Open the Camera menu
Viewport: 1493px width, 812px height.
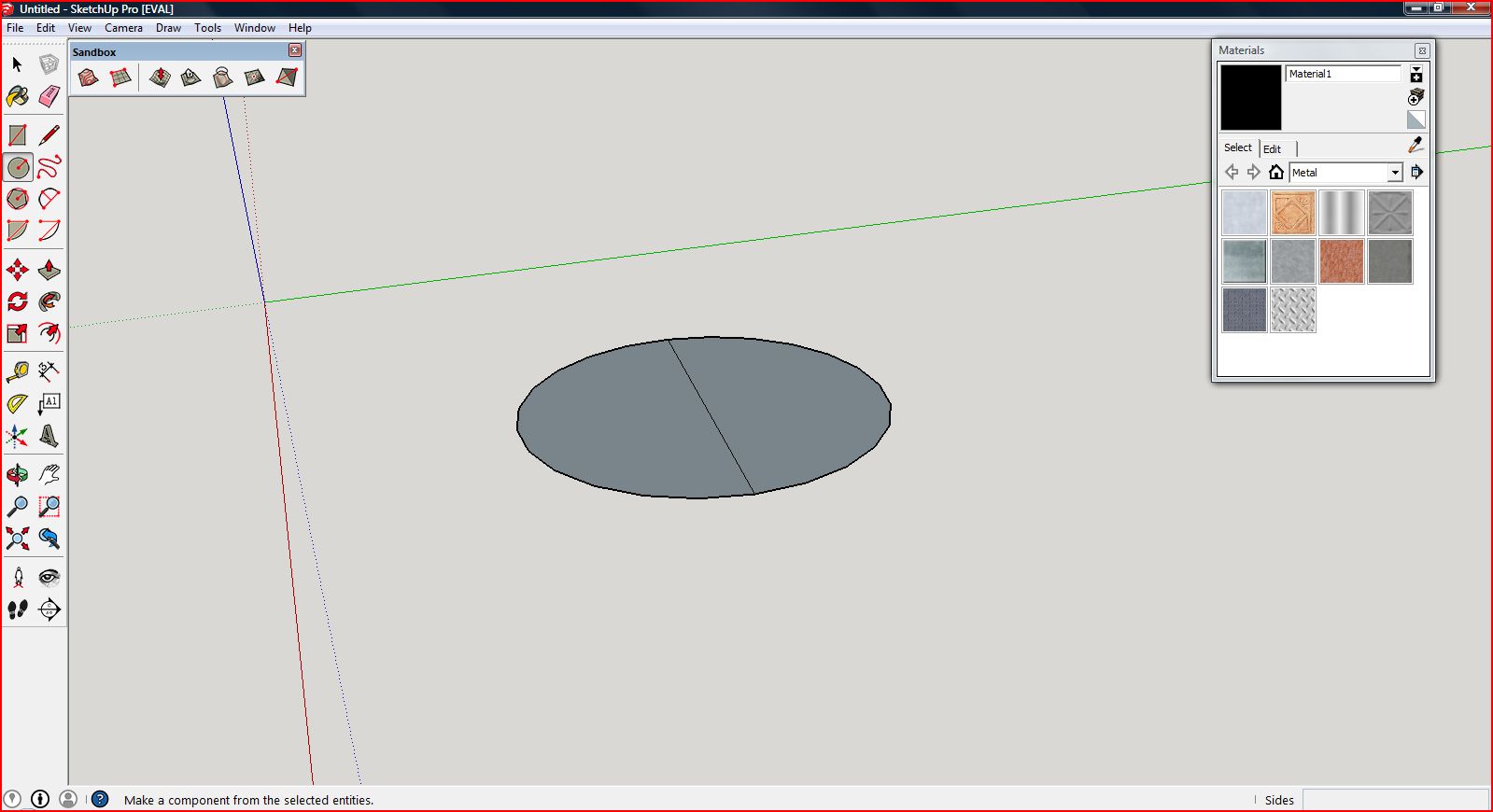point(123,28)
